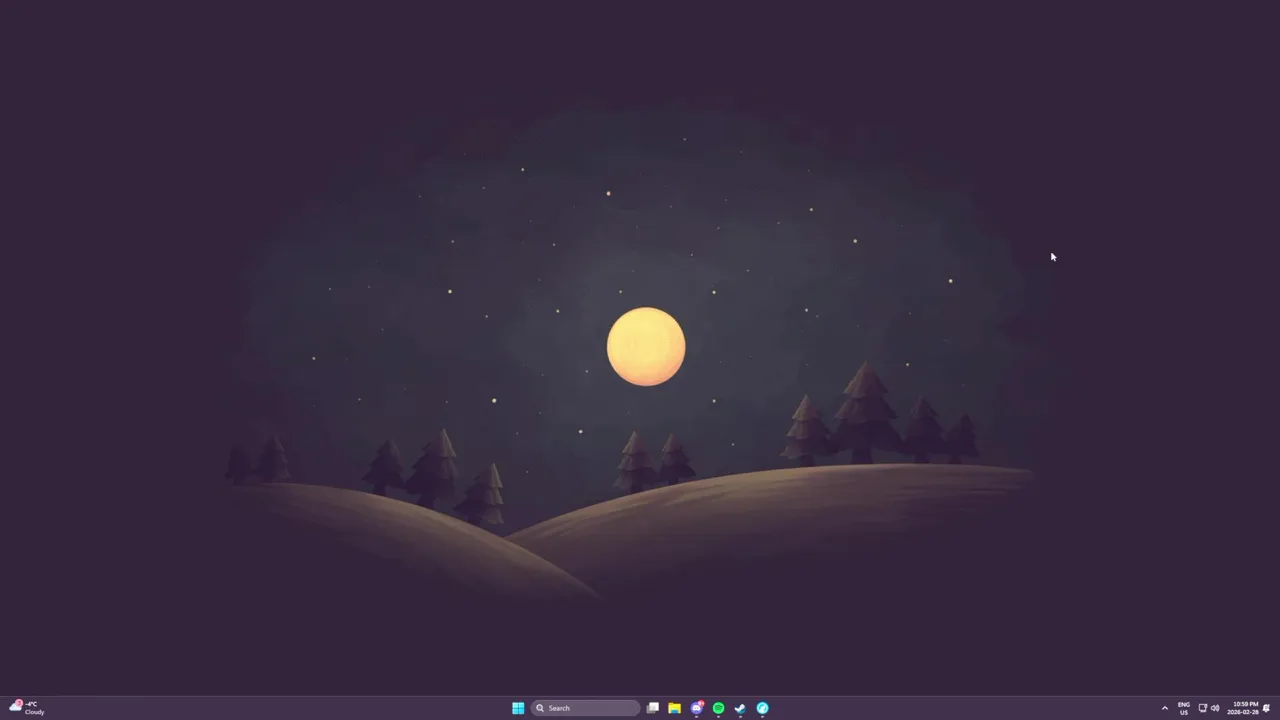Open Task View from the taskbar

click(653, 708)
